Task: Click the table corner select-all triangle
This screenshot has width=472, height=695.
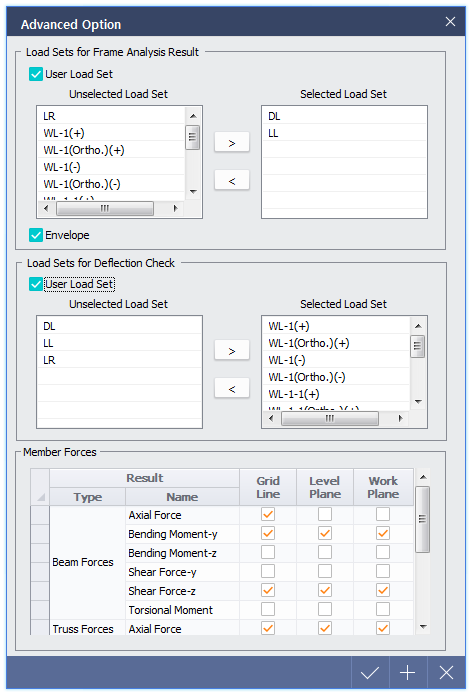Action: 40,497
